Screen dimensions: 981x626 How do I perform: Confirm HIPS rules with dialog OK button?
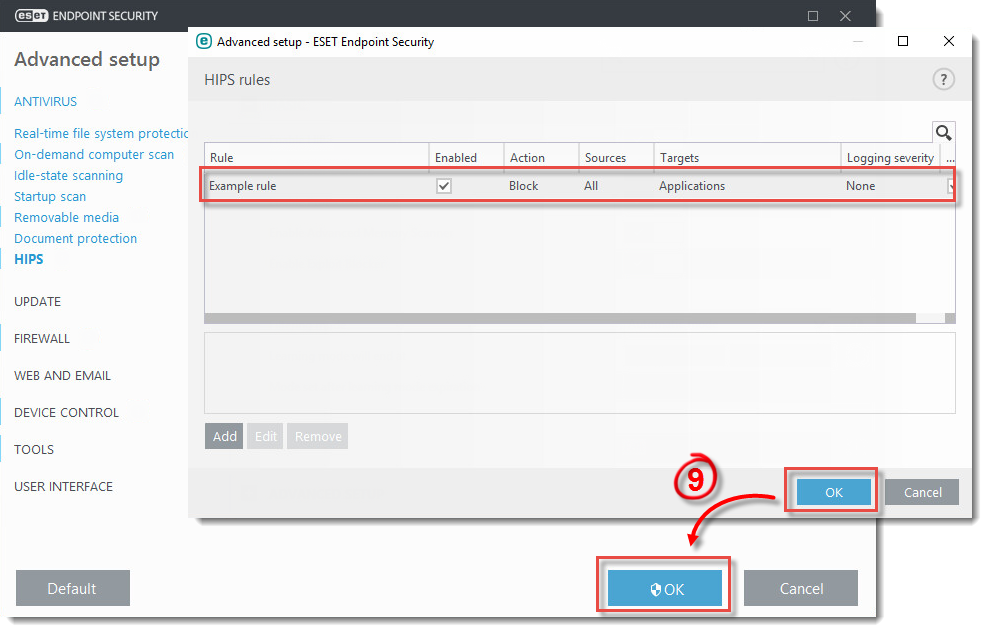click(833, 492)
